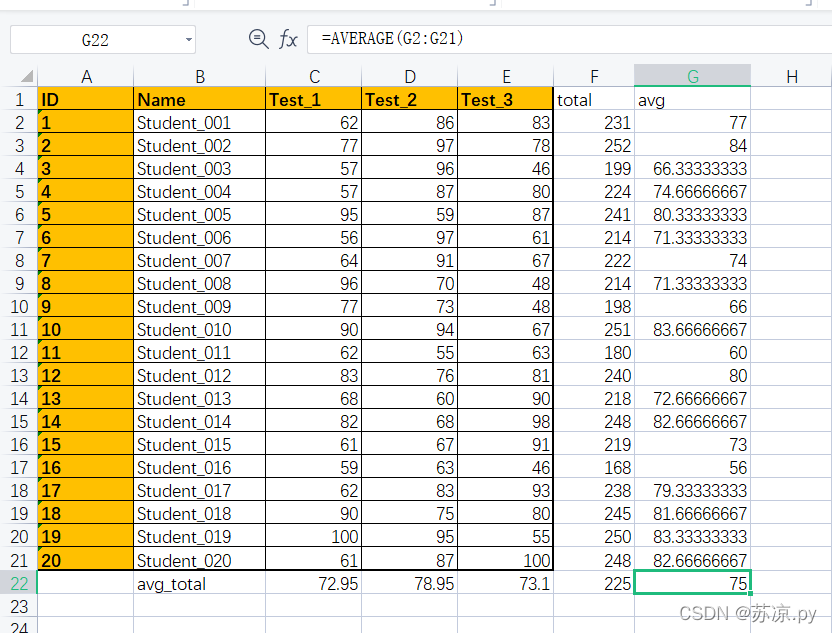Viewport: 832px width, 633px height.
Task: Click the ID header cell
Action: 85,99
